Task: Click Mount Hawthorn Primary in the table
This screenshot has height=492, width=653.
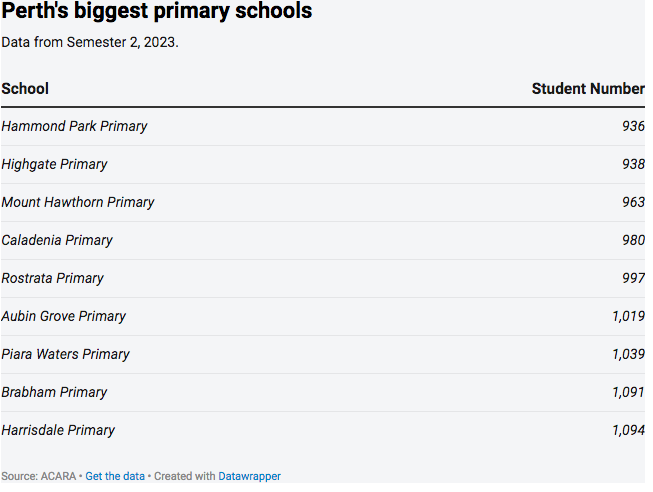Action: pos(78,203)
